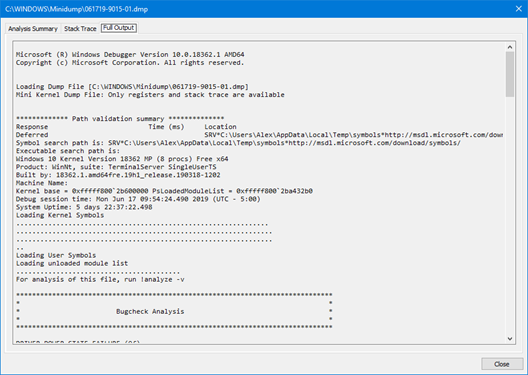Click the 'Machine Name:' line
The image size is (528, 375).
(42, 183)
